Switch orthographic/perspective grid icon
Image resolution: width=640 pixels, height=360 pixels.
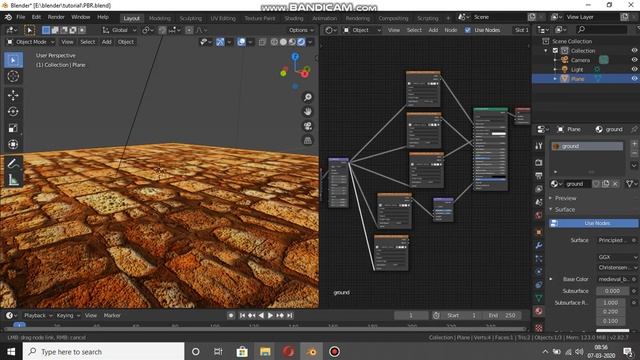coord(308,140)
